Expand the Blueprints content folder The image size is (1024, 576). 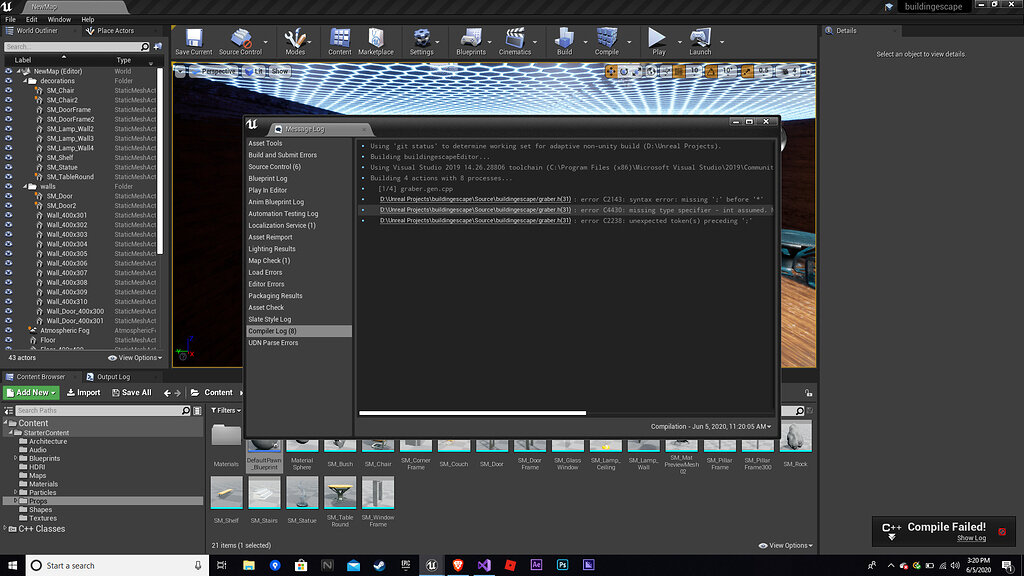[16, 458]
